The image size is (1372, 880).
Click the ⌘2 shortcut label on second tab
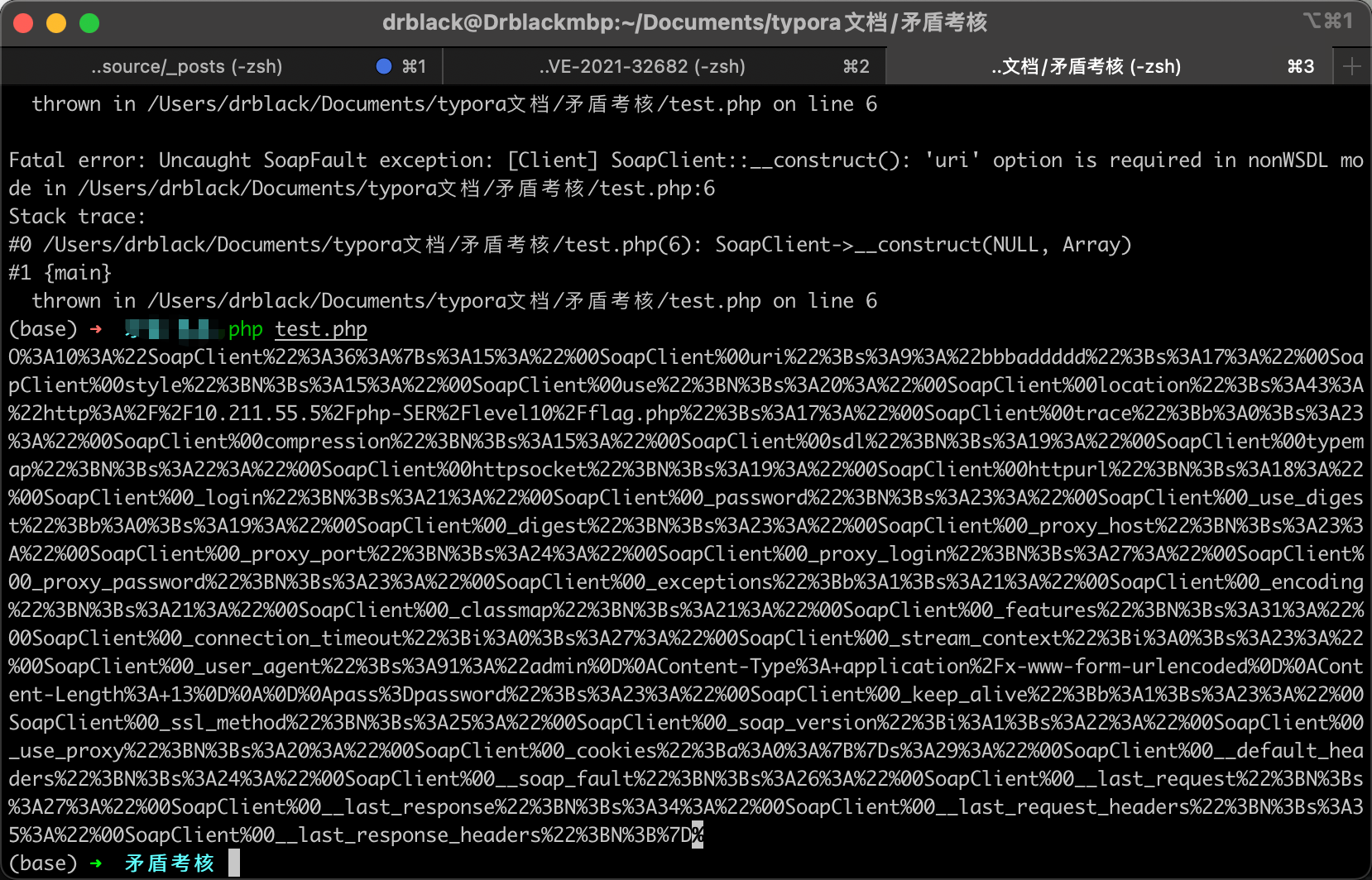tap(856, 66)
